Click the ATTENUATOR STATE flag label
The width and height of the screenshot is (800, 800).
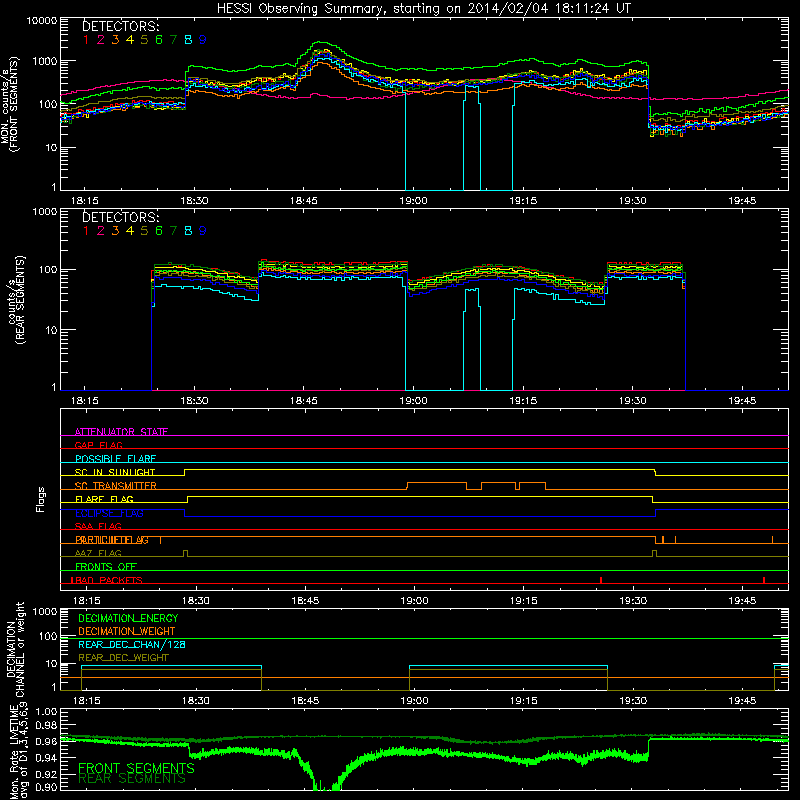[x=121, y=432]
